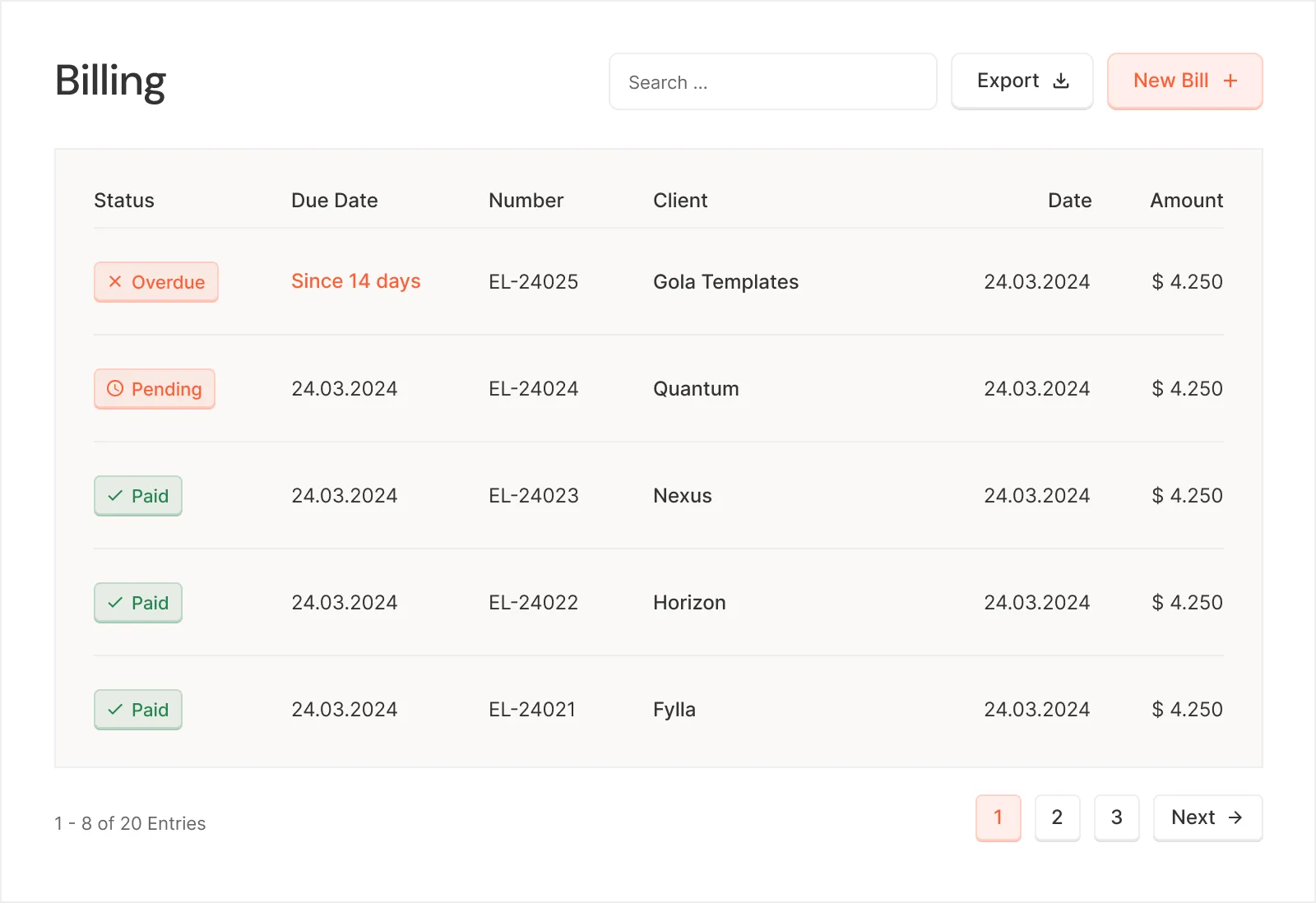Viewport: 1316px width, 903px height.
Task: Sort by Number column header
Action: point(526,201)
